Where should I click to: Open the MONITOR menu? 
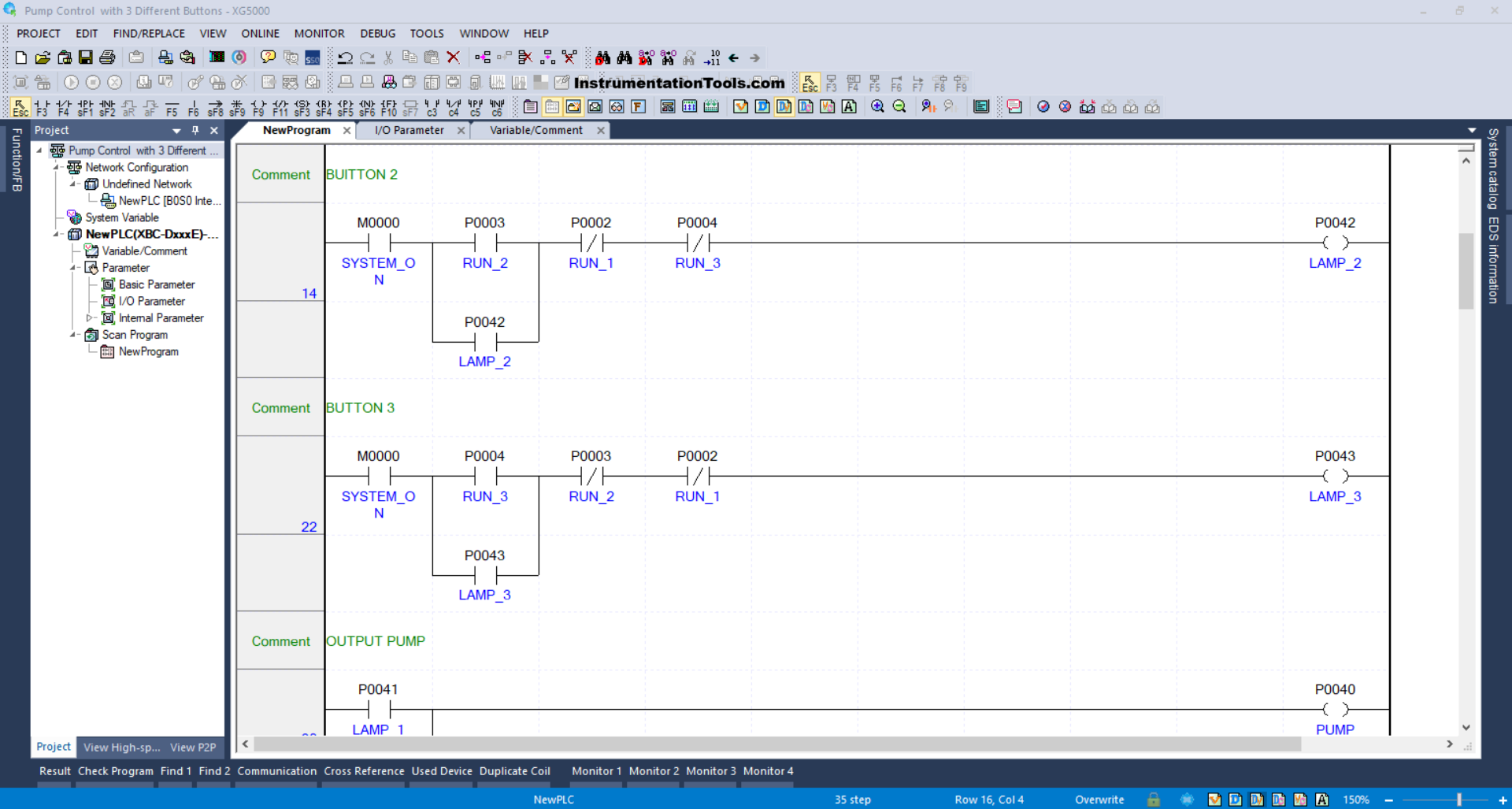coord(319,33)
